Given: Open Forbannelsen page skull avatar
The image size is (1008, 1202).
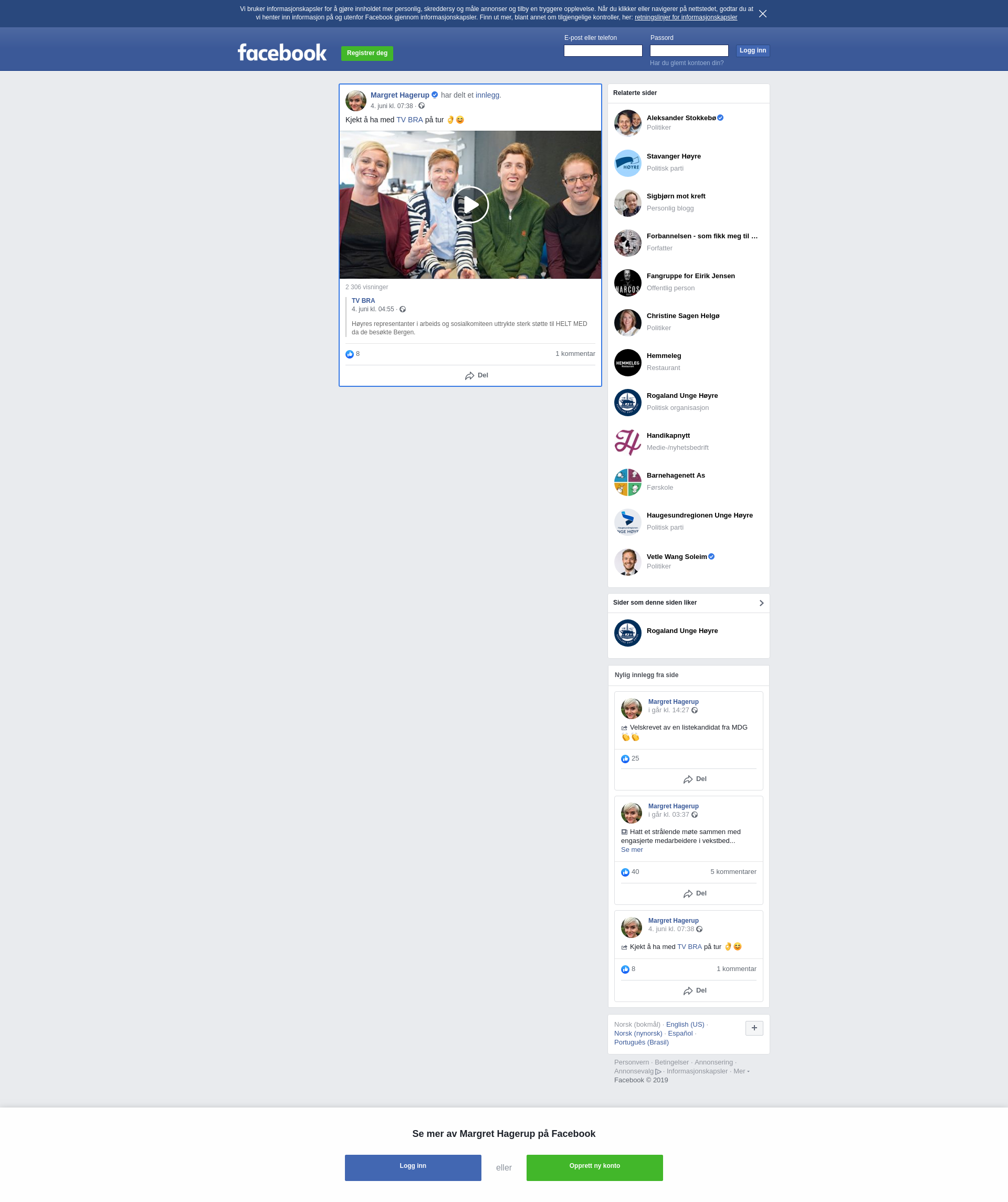Looking at the screenshot, I should tap(627, 243).
